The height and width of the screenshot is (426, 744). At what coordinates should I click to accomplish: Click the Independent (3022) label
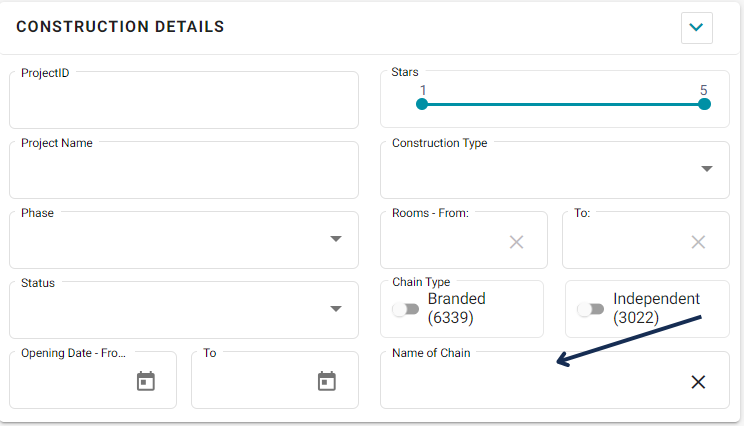click(x=656, y=308)
